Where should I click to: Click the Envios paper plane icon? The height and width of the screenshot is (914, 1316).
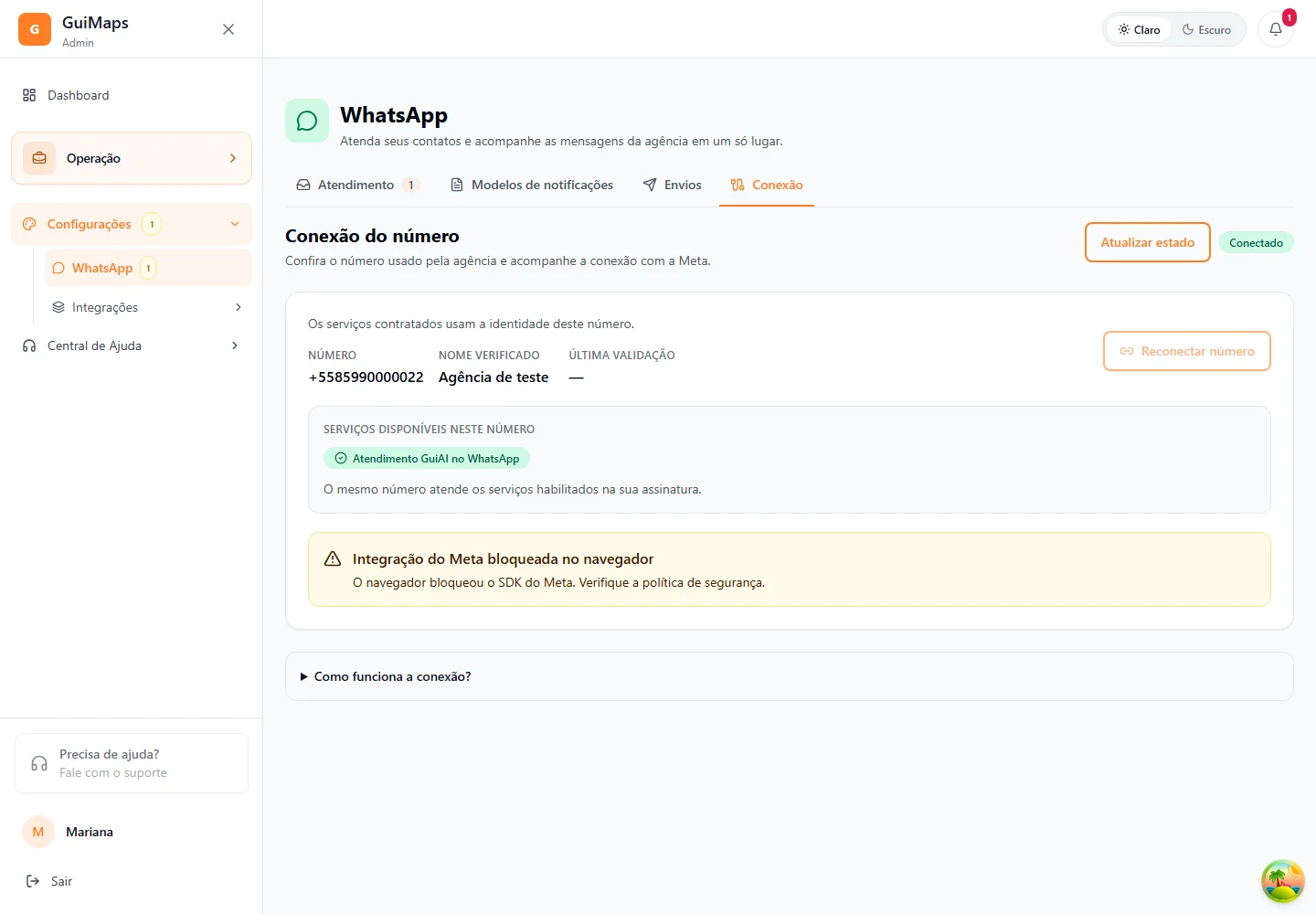tap(650, 185)
